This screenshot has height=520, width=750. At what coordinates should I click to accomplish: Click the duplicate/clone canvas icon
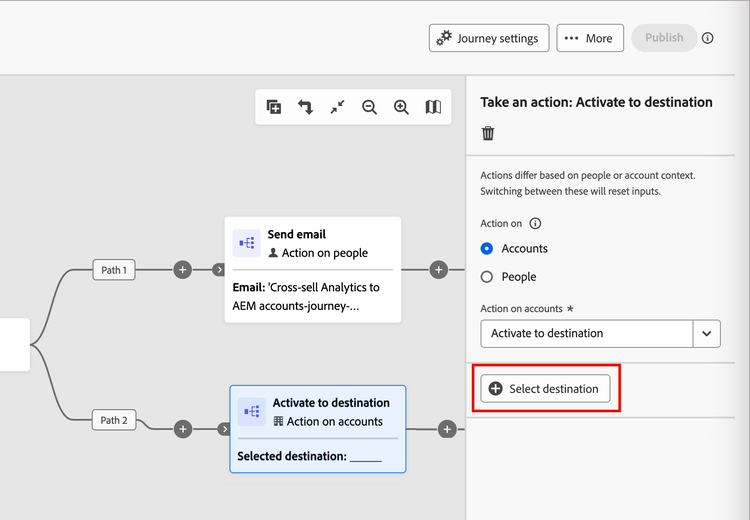pyautogui.click(x=274, y=107)
